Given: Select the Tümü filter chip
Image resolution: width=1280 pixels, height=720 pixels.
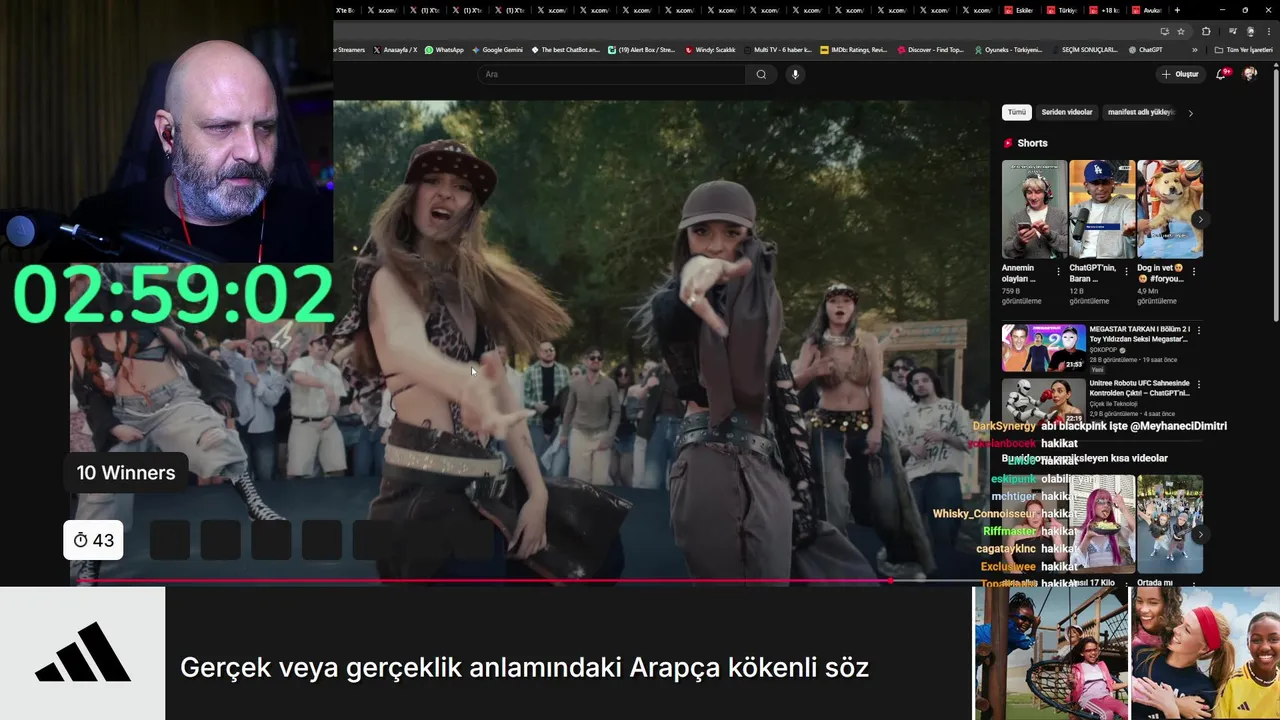Looking at the screenshot, I should (1016, 112).
